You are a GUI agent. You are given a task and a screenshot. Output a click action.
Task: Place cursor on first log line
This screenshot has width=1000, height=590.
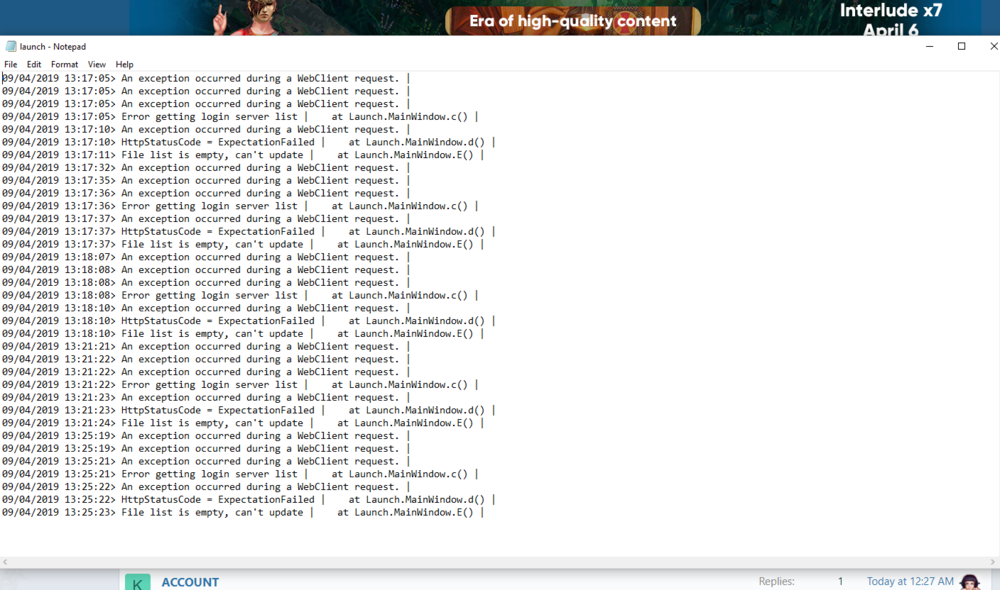coord(200,78)
